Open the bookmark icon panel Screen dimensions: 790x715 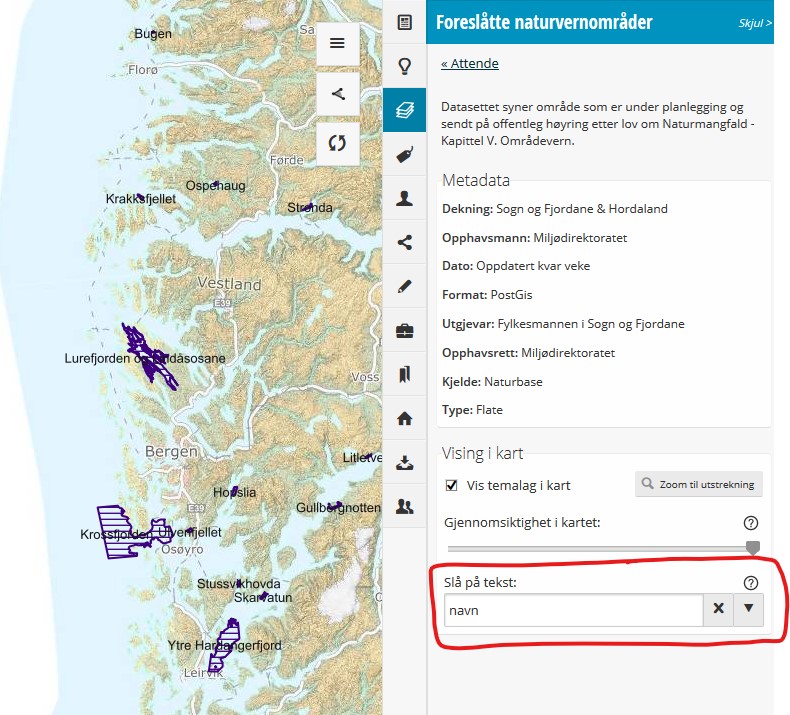coord(404,374)
